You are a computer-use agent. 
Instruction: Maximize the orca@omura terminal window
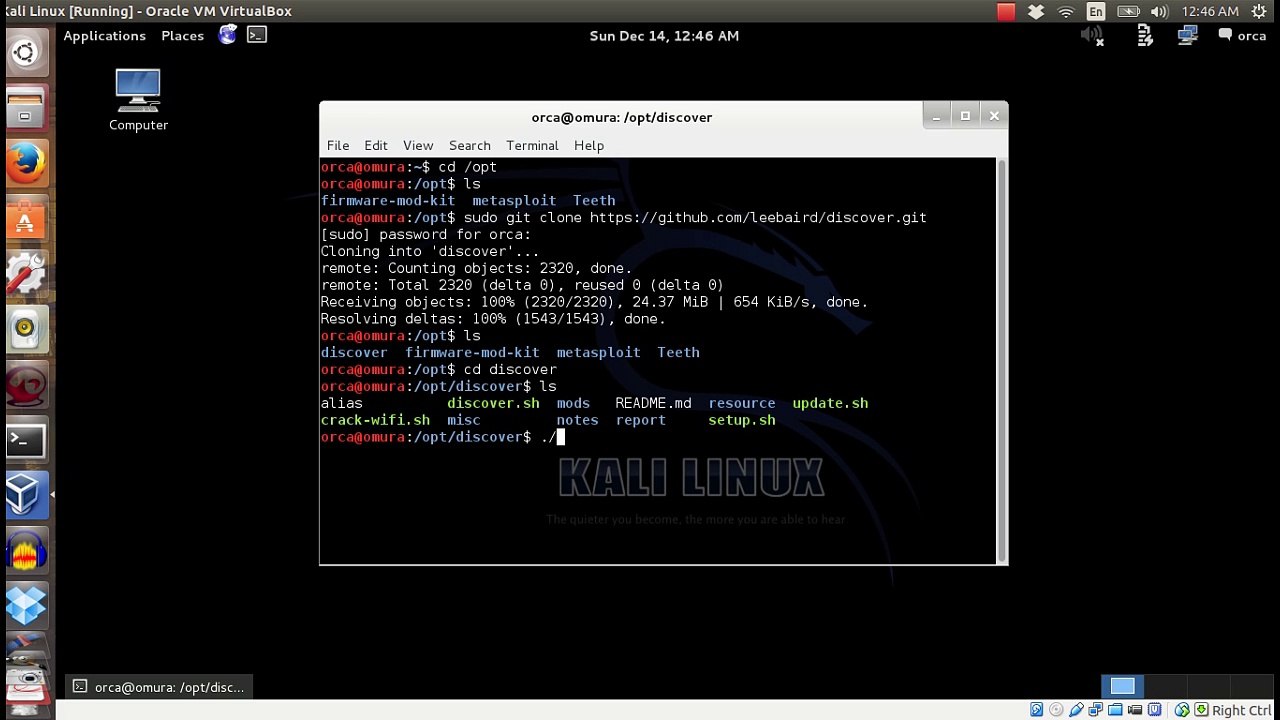tap(965, 116)
